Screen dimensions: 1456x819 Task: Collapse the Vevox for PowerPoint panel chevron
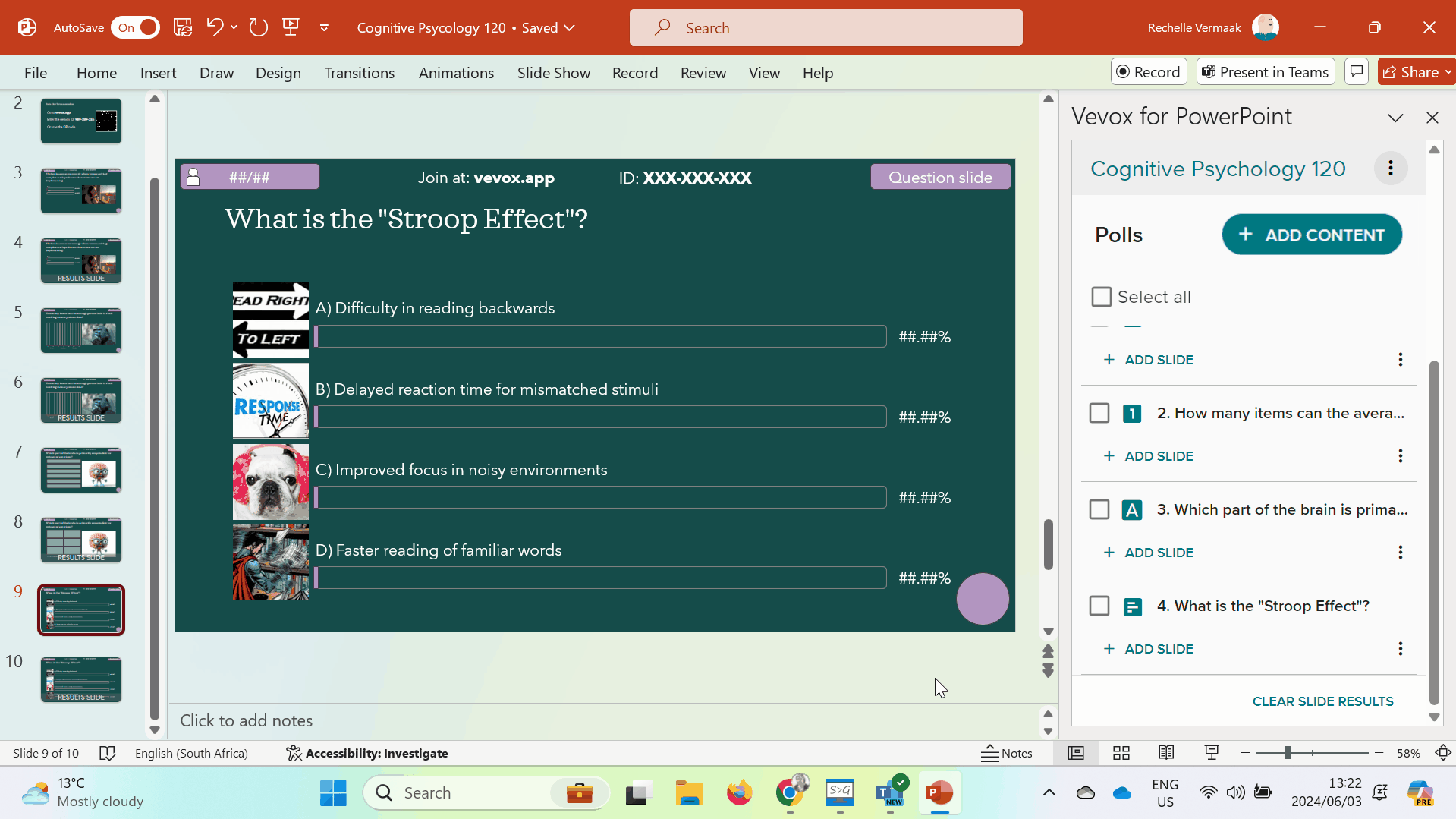pyautogui.click(x=1395, y=118)
